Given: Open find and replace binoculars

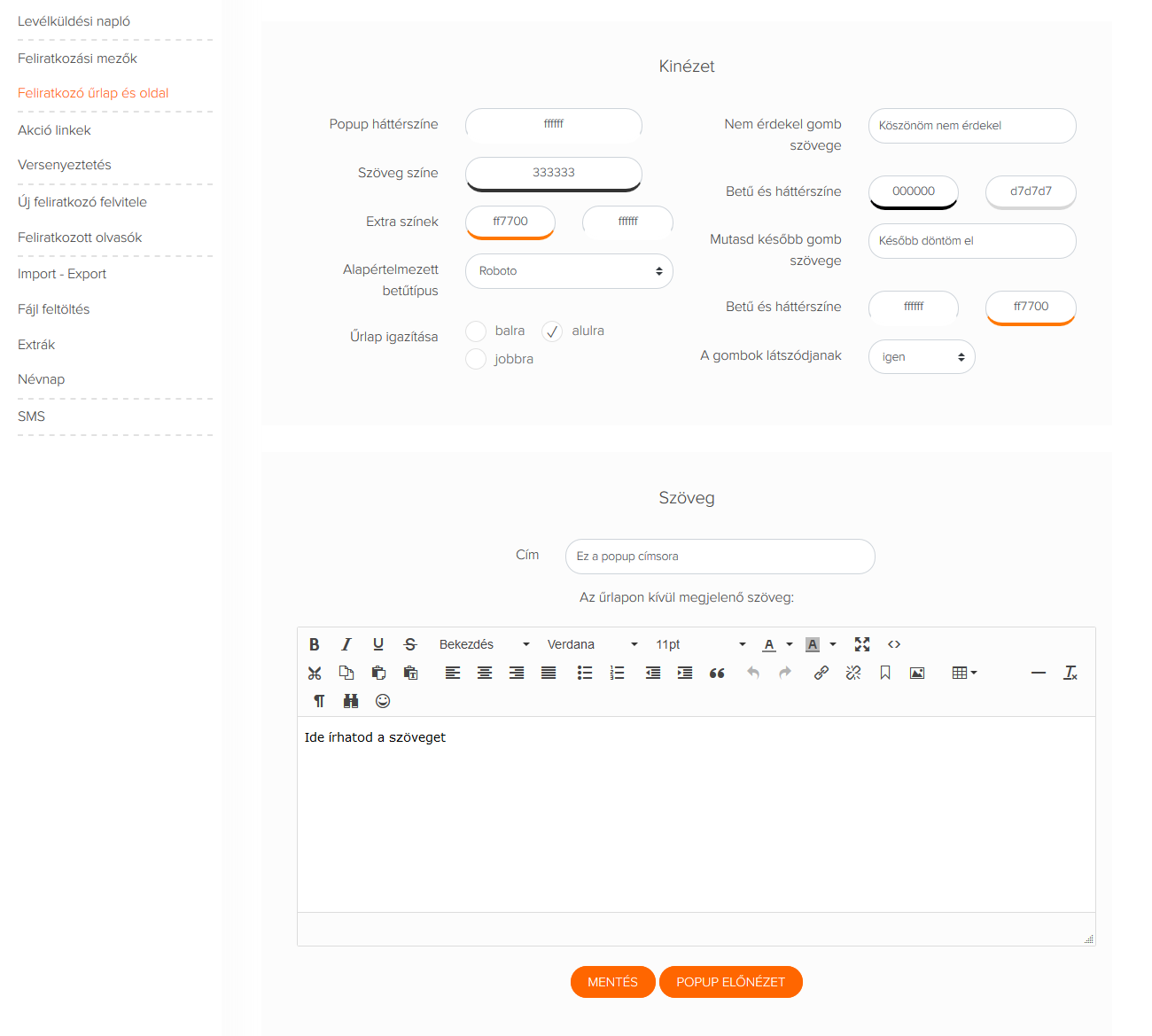Looking at the screenshot, I should [x=351, y=701].
